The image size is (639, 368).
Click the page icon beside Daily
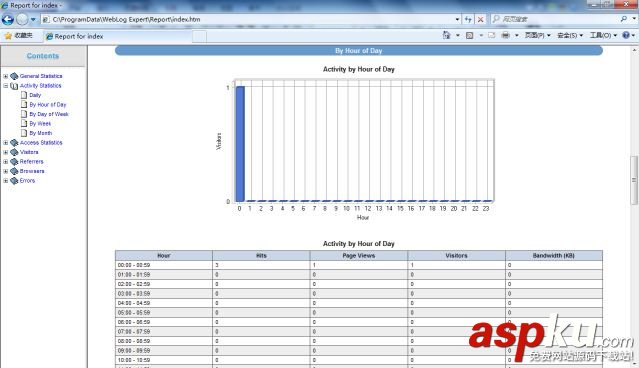pos(24,95)
